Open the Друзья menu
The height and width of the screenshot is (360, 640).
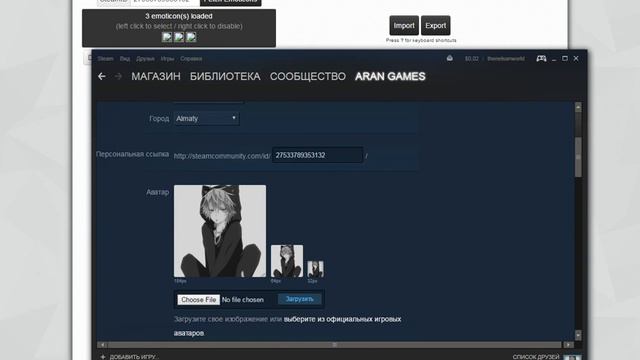coord(145,59)
